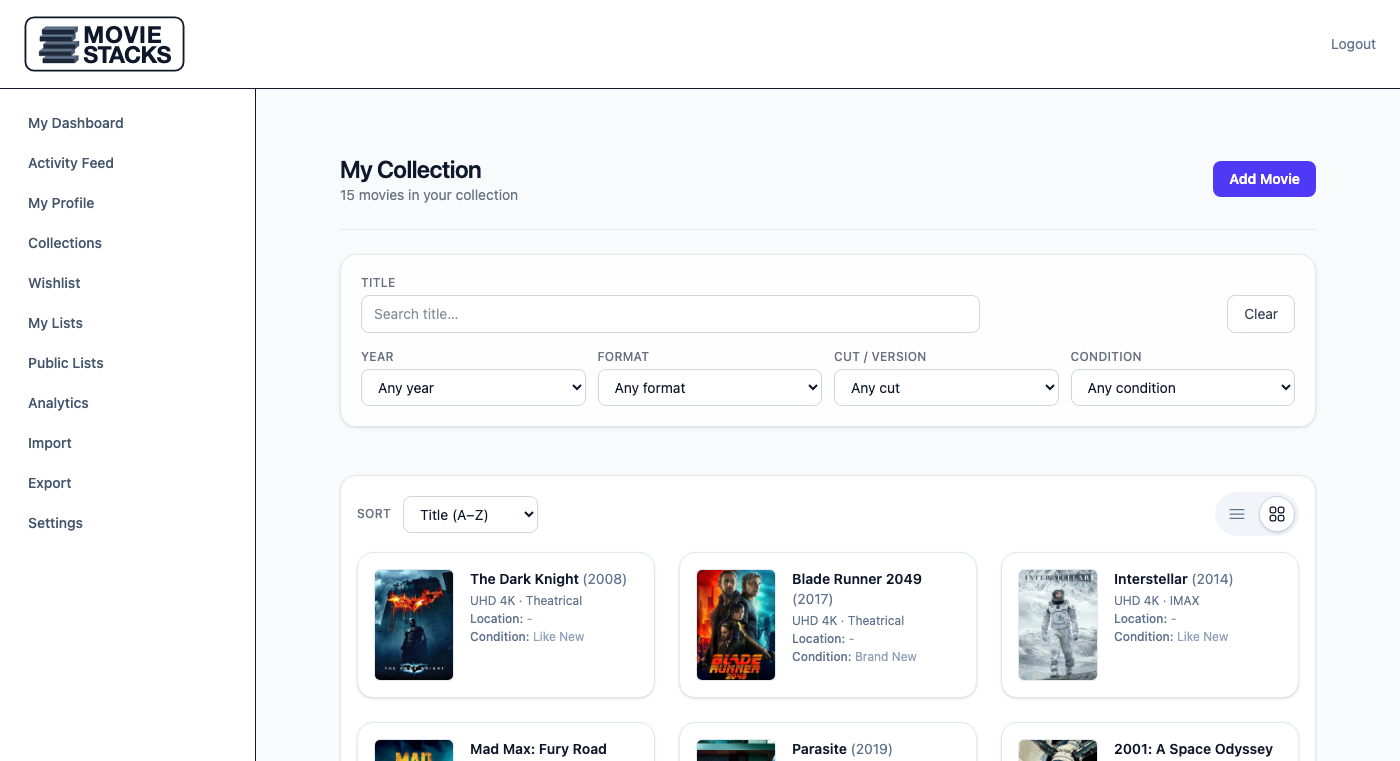This screenshot has height=761, width=1400.
Task: Open the Wishlist sidebar item
Action: [x=54, y=283]
